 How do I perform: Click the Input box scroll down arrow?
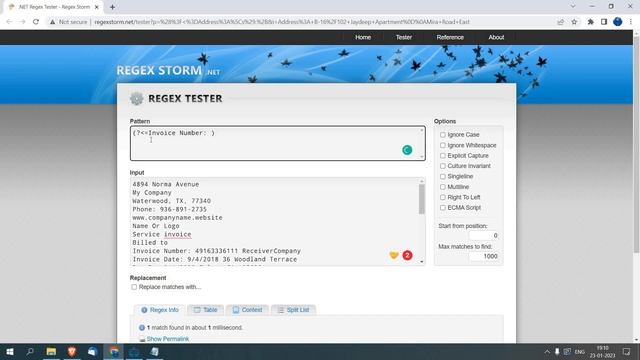(422, 262)
